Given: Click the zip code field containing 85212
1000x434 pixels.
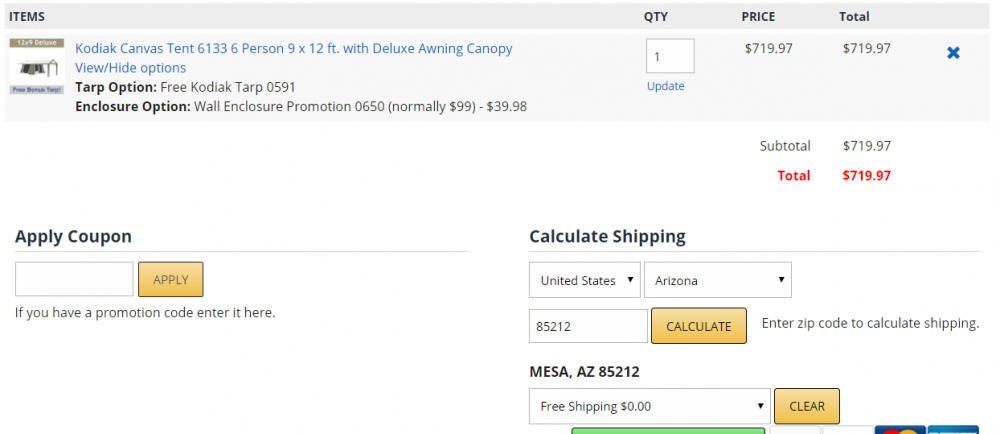Looking at the screenshot, I should click(588, 326).
